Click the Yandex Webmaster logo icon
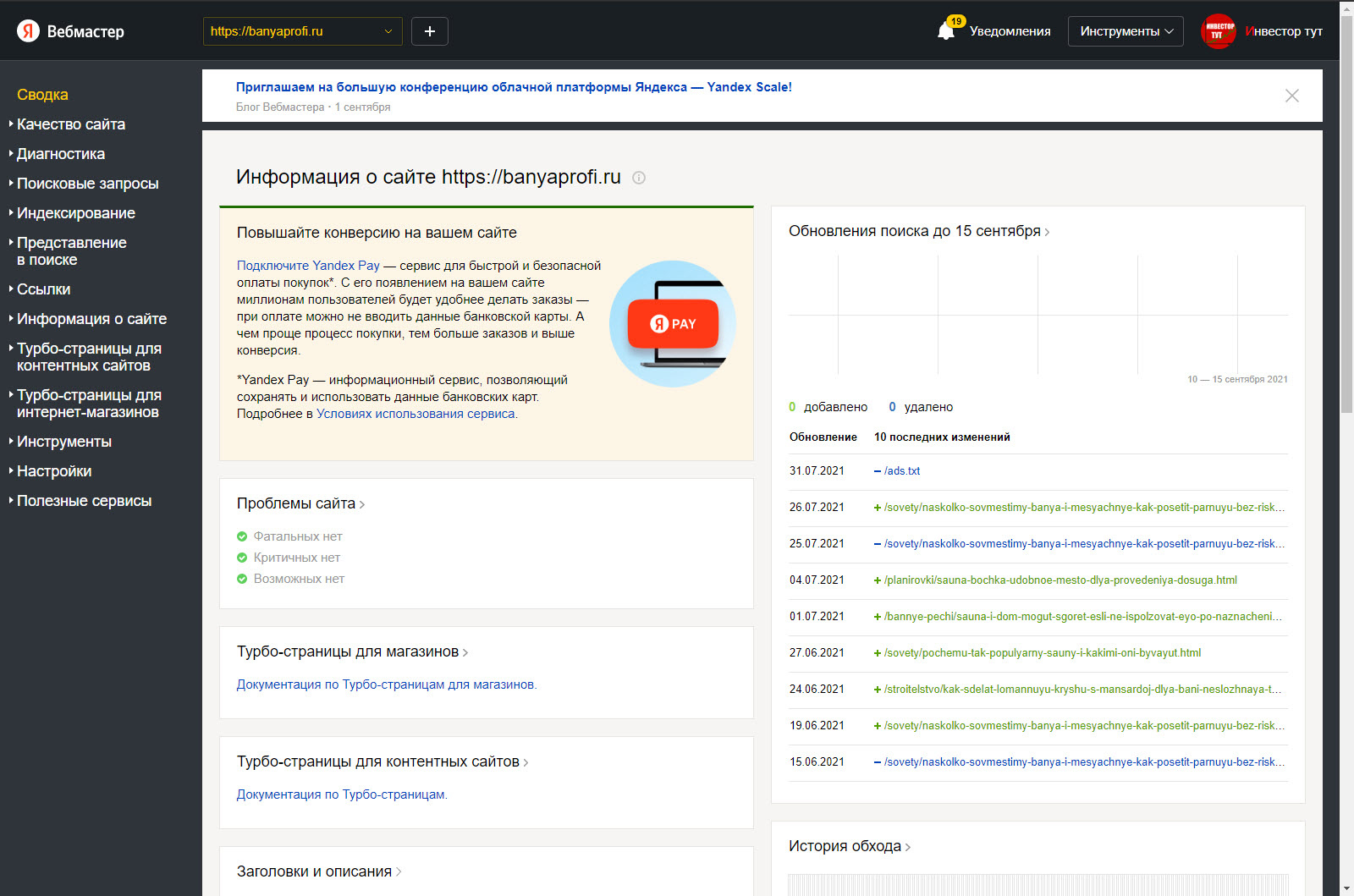This screenshot has width=1354, height=896. point(28,31)
